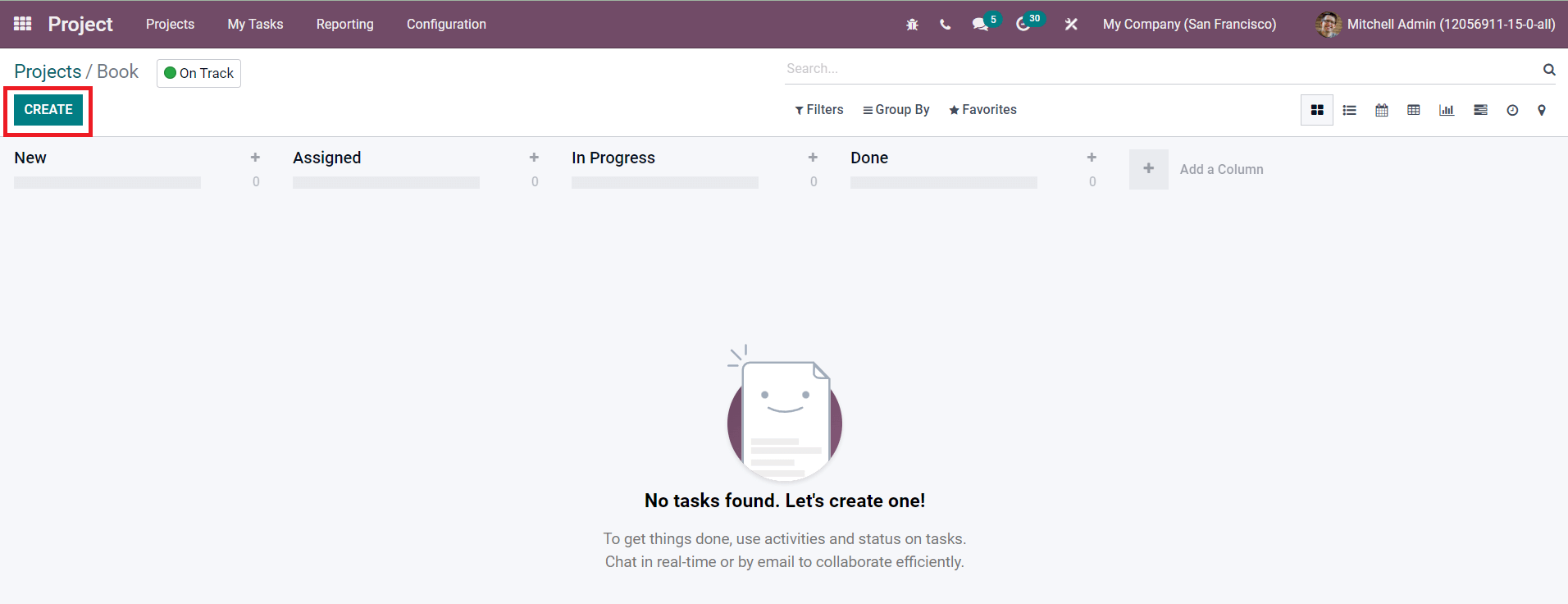Click the CREATE button
This screenshot has height=604, width=1568.
(48, 110)
